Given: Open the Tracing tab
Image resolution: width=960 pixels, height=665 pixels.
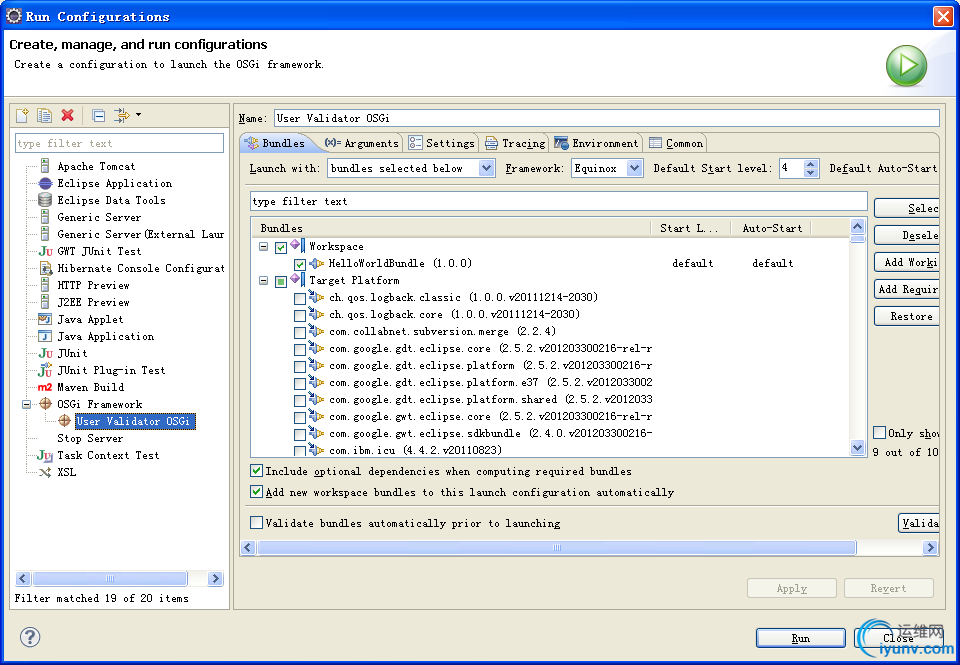Looking at the screenshot, I should (x=516, y=143).
